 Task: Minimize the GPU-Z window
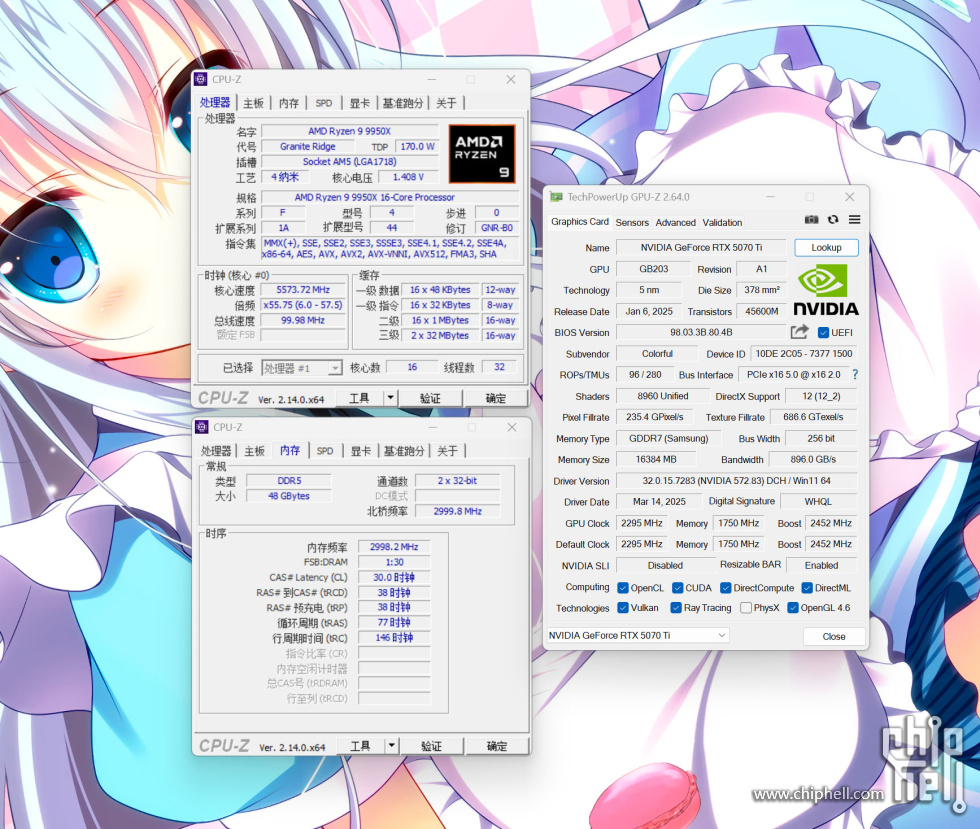(x=771, y=197)
